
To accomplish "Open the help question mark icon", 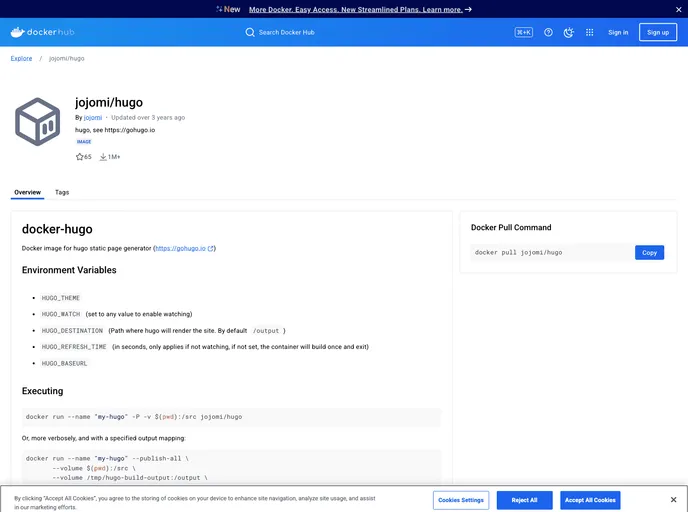I will pyautogui.click(x=548, y=32).
